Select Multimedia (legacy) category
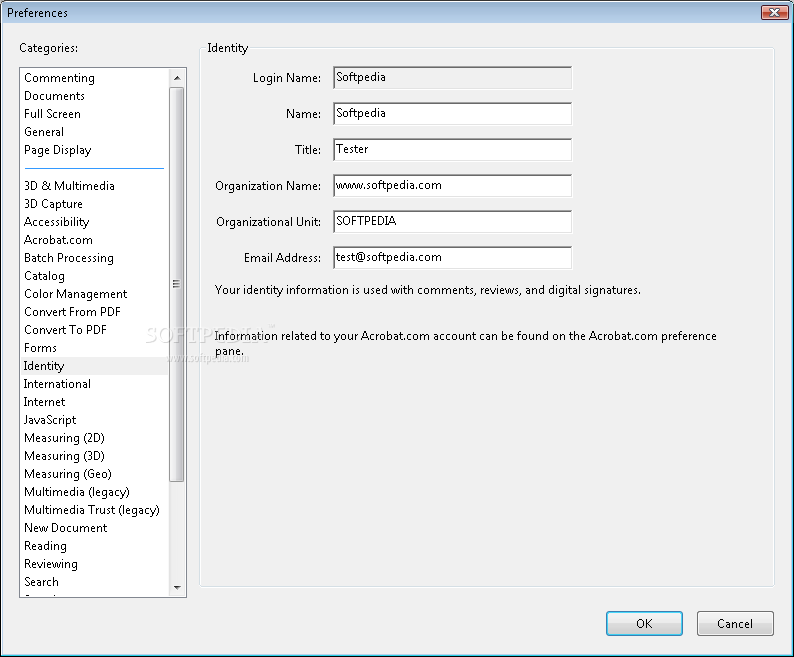This screenshot has width=794, height=657. (x=77, y=491)
